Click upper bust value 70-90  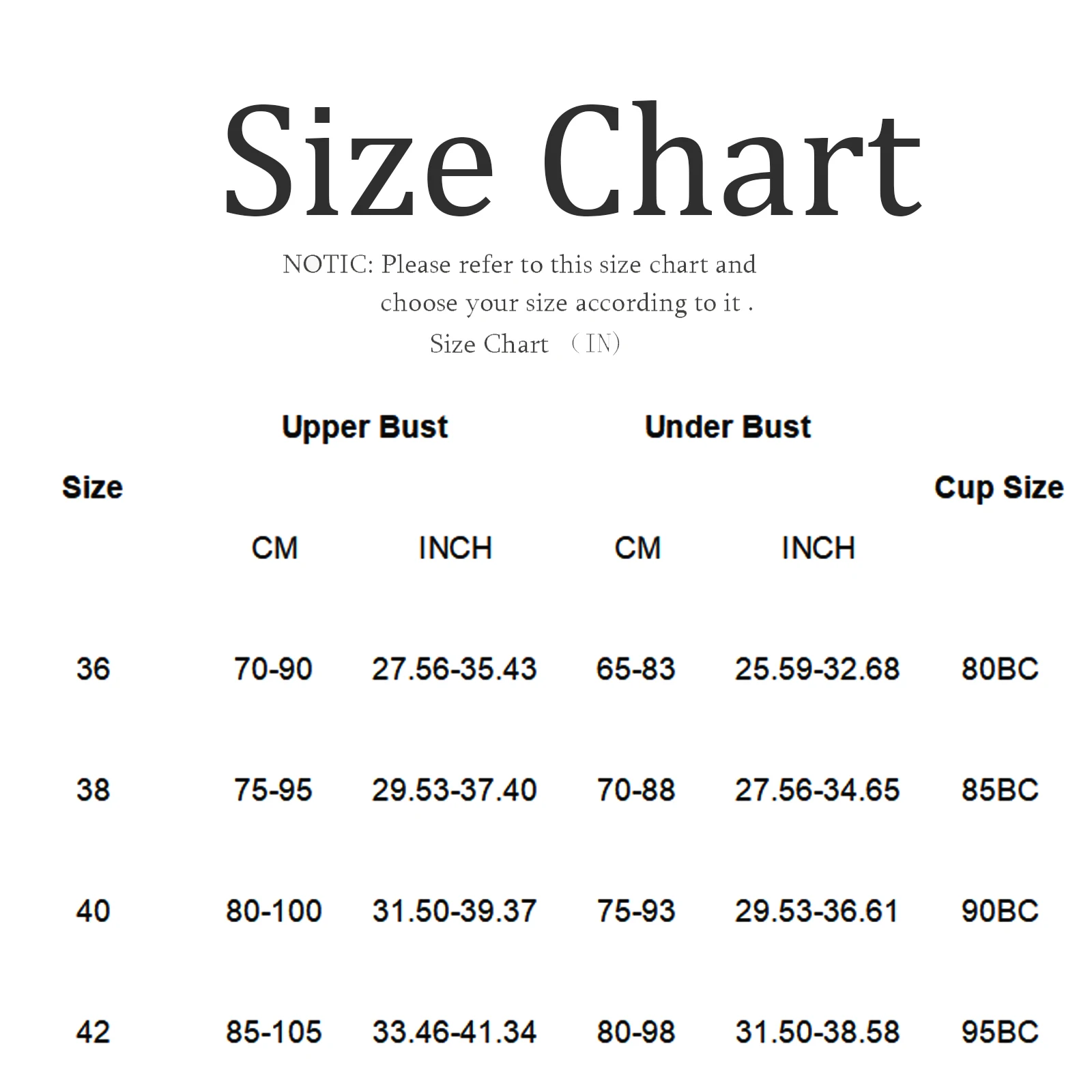tap(273, 669)
